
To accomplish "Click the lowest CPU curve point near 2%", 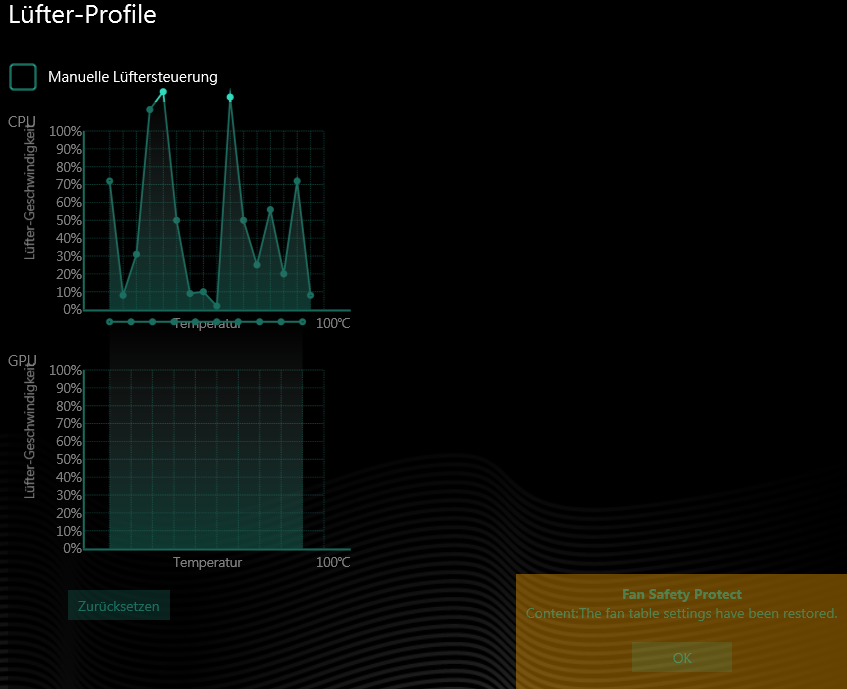I will coord(217,306).
